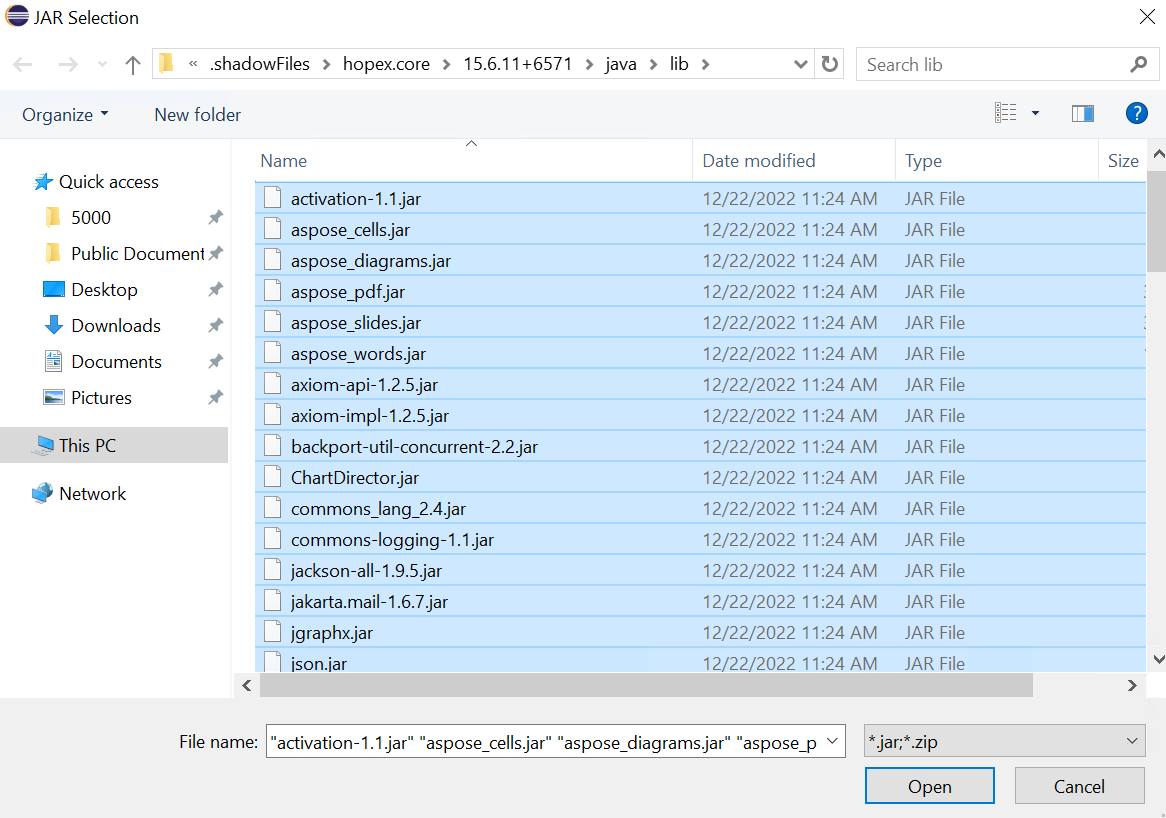Select the file jakarta.mail-1.6.7.jar
This screenshot has width=1166, height=818.
pyautogui.click(x=700, y=602)
